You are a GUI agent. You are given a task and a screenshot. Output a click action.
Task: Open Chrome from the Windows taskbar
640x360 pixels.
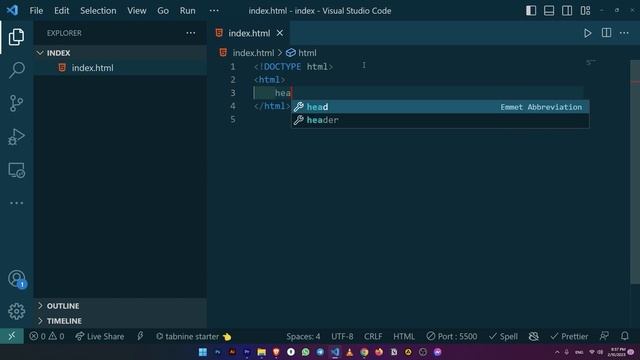[x=364, y=352]
